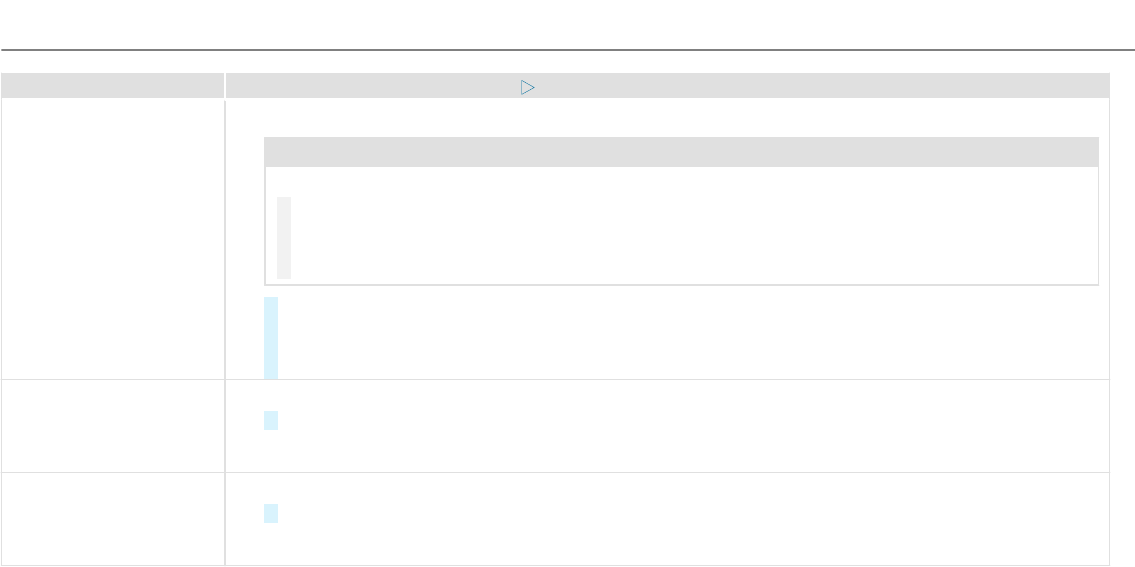The height and width of the screenshot is (567, 1135).
Task: Click the gray title bar of the nested box
Action: coord(680,152)
